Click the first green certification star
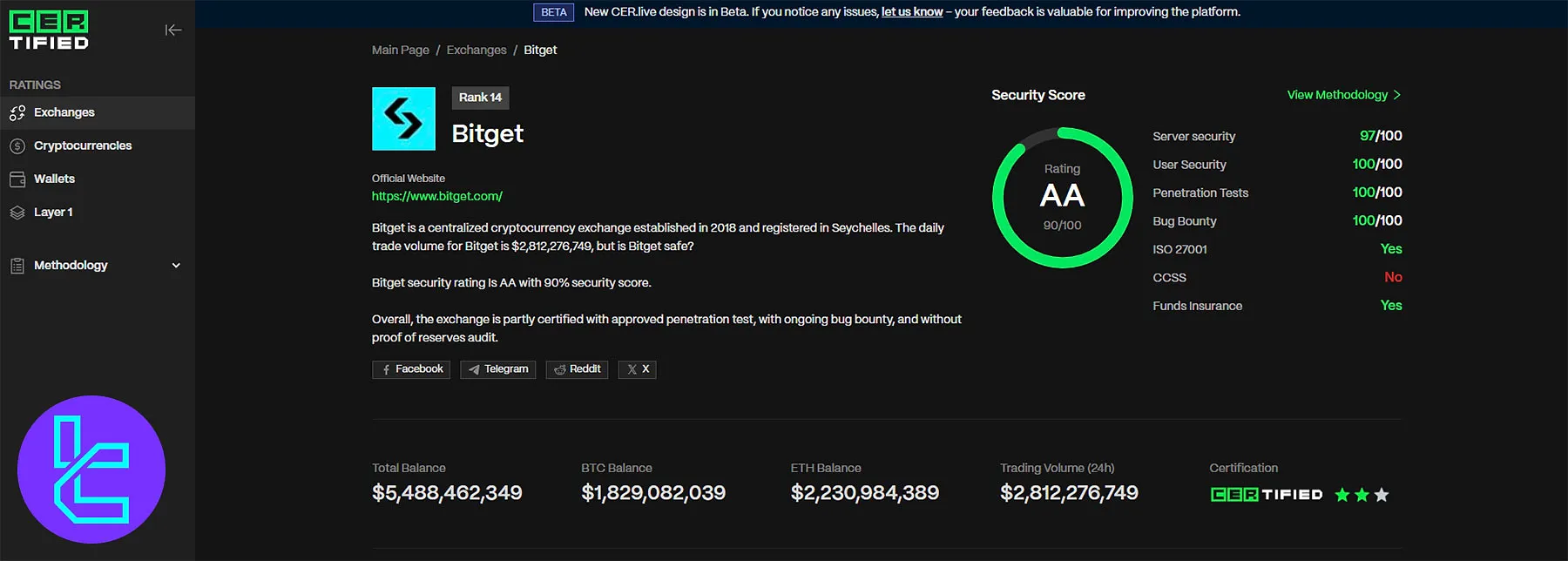Image resolution: width=1568 pixels, height=561 pixels. click(x=1342, y=495)
